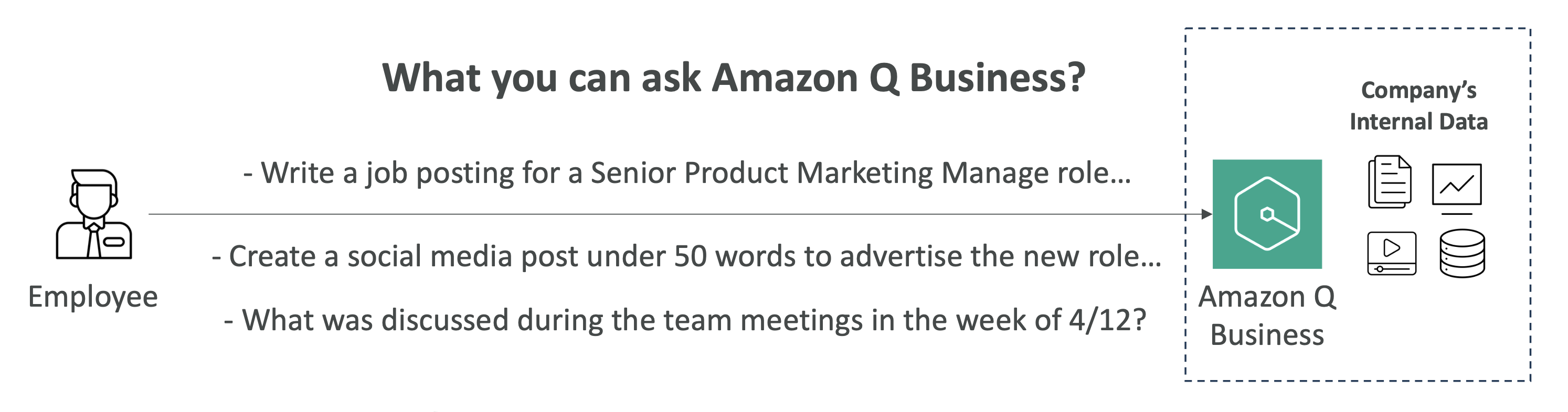This screenshot has width=1568, height=412.
Task: Select the "Company's Internal Data" heading
Action: click(x=1418, y=106)
